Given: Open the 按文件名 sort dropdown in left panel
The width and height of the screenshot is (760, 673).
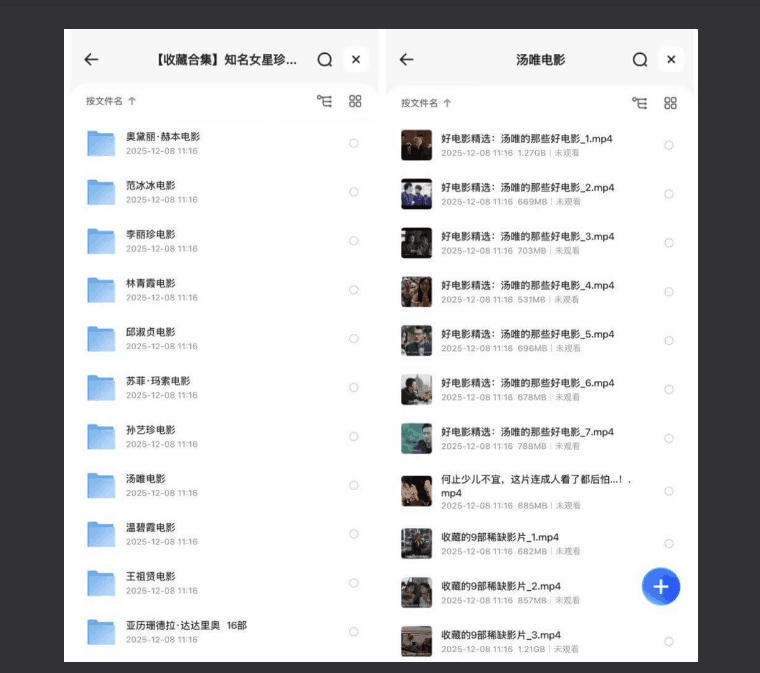Looking at the screenshot, I should pos(110,101).
